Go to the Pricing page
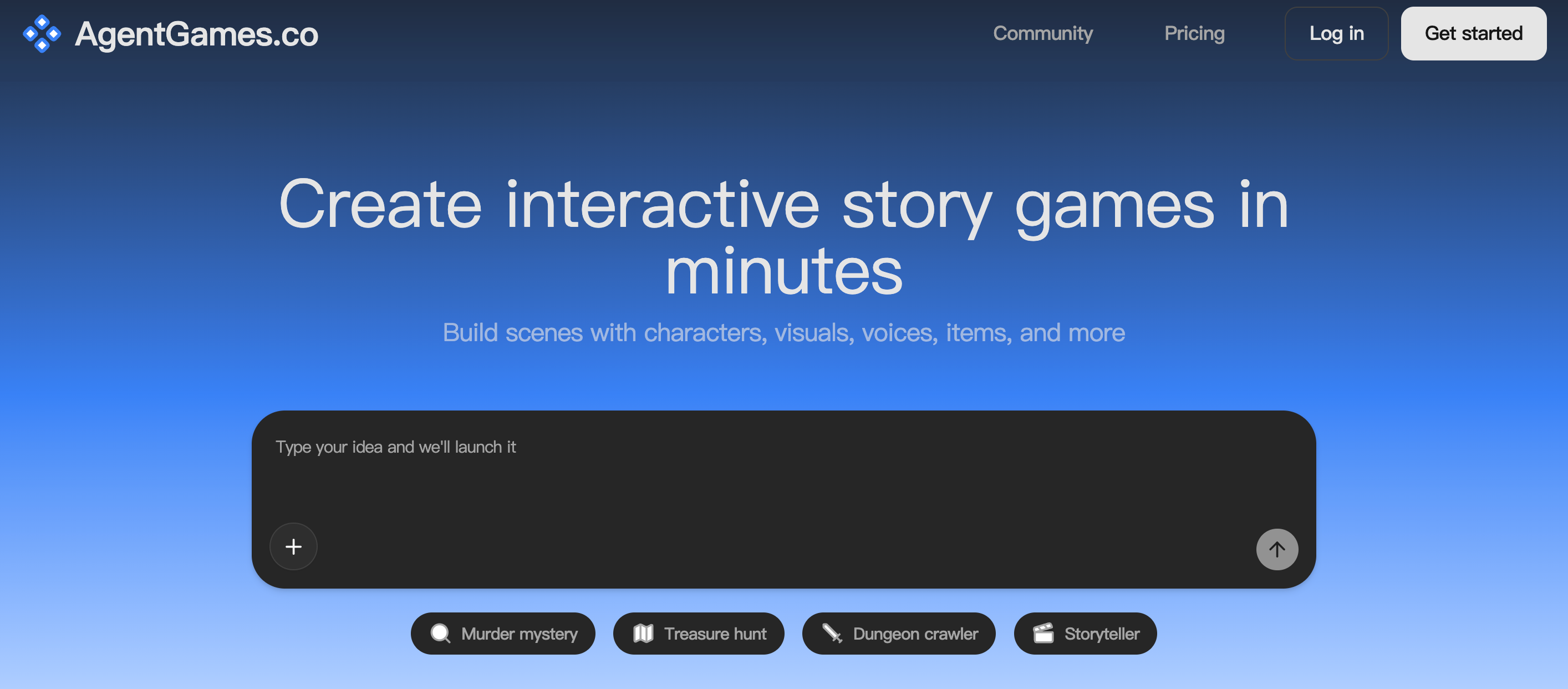This screenshot has width=1568, height=689. click(x=1194, y=33)
